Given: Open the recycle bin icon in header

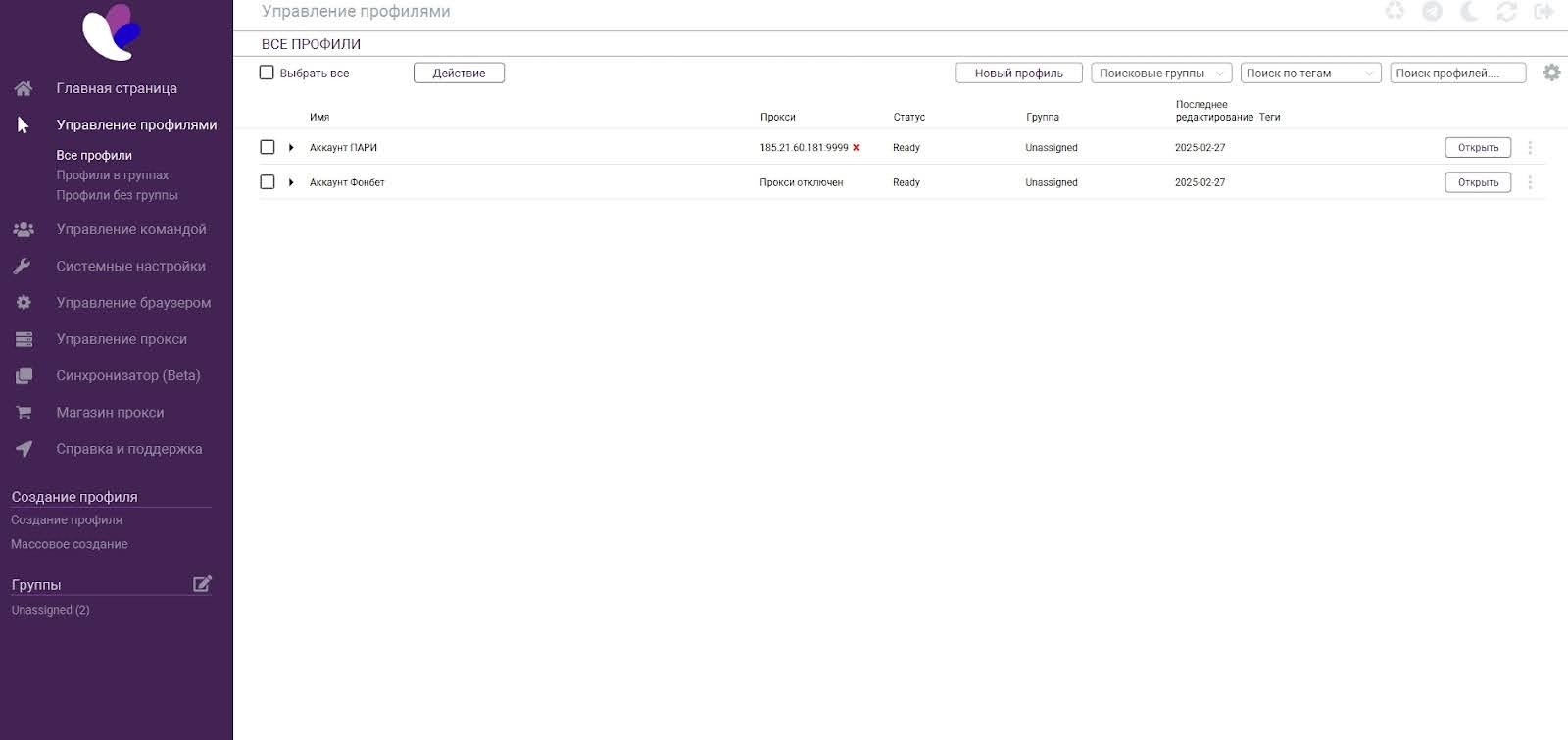Looking at the screenshot, I should pos(1395,11).
